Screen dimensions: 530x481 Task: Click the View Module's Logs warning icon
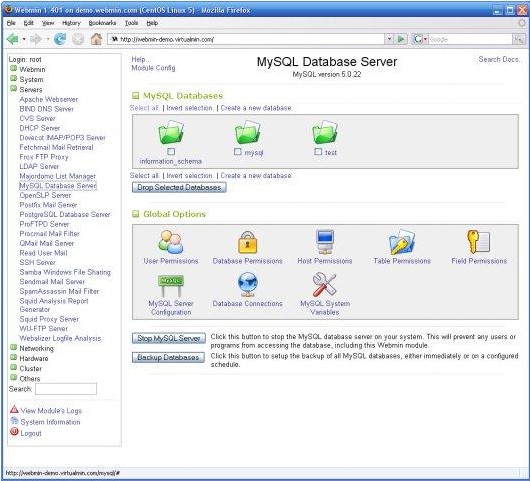[x=14, y=410]
